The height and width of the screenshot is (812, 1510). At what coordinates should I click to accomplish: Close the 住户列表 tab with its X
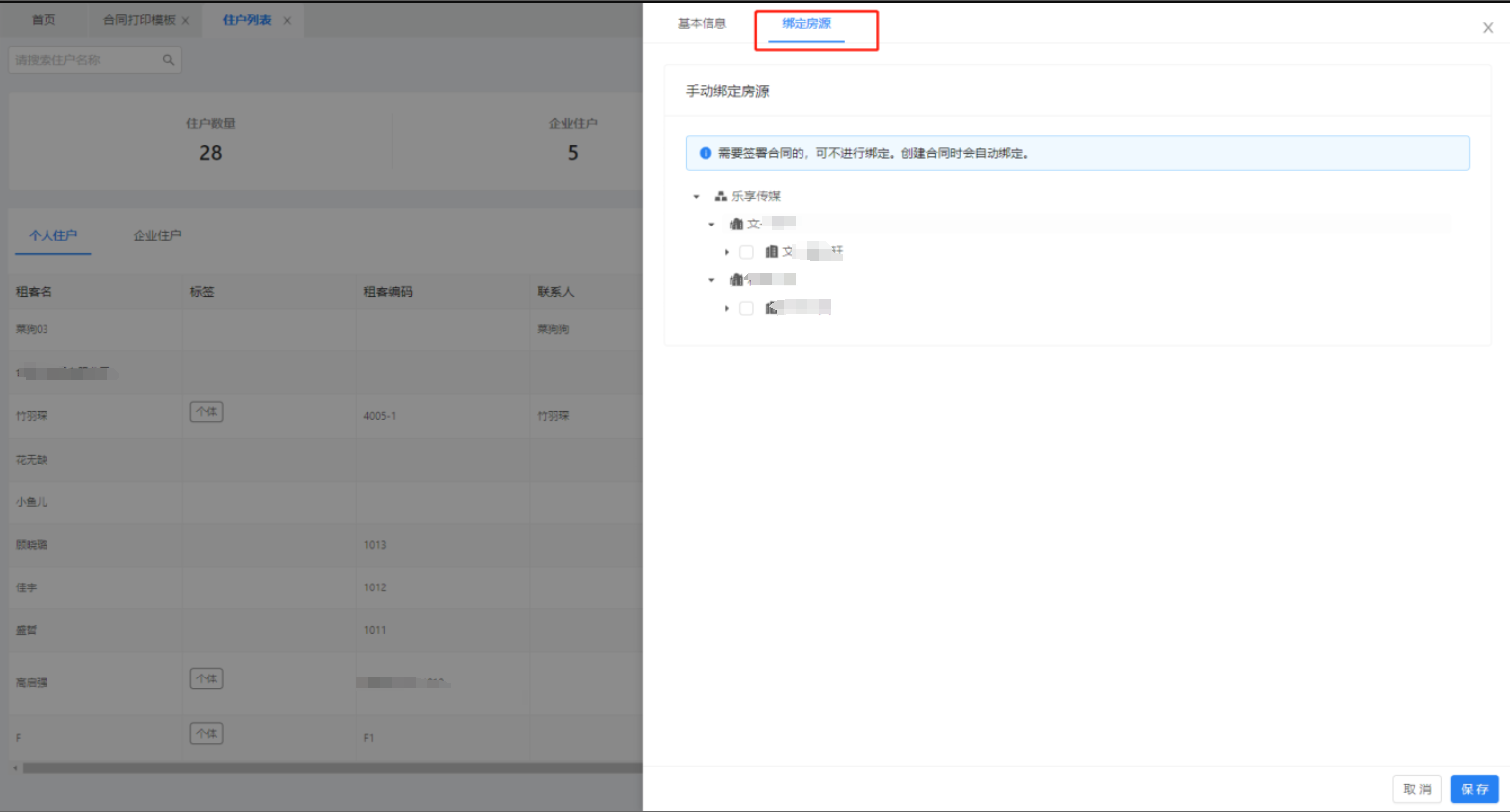pyautogui.click(x=287, y=21)
